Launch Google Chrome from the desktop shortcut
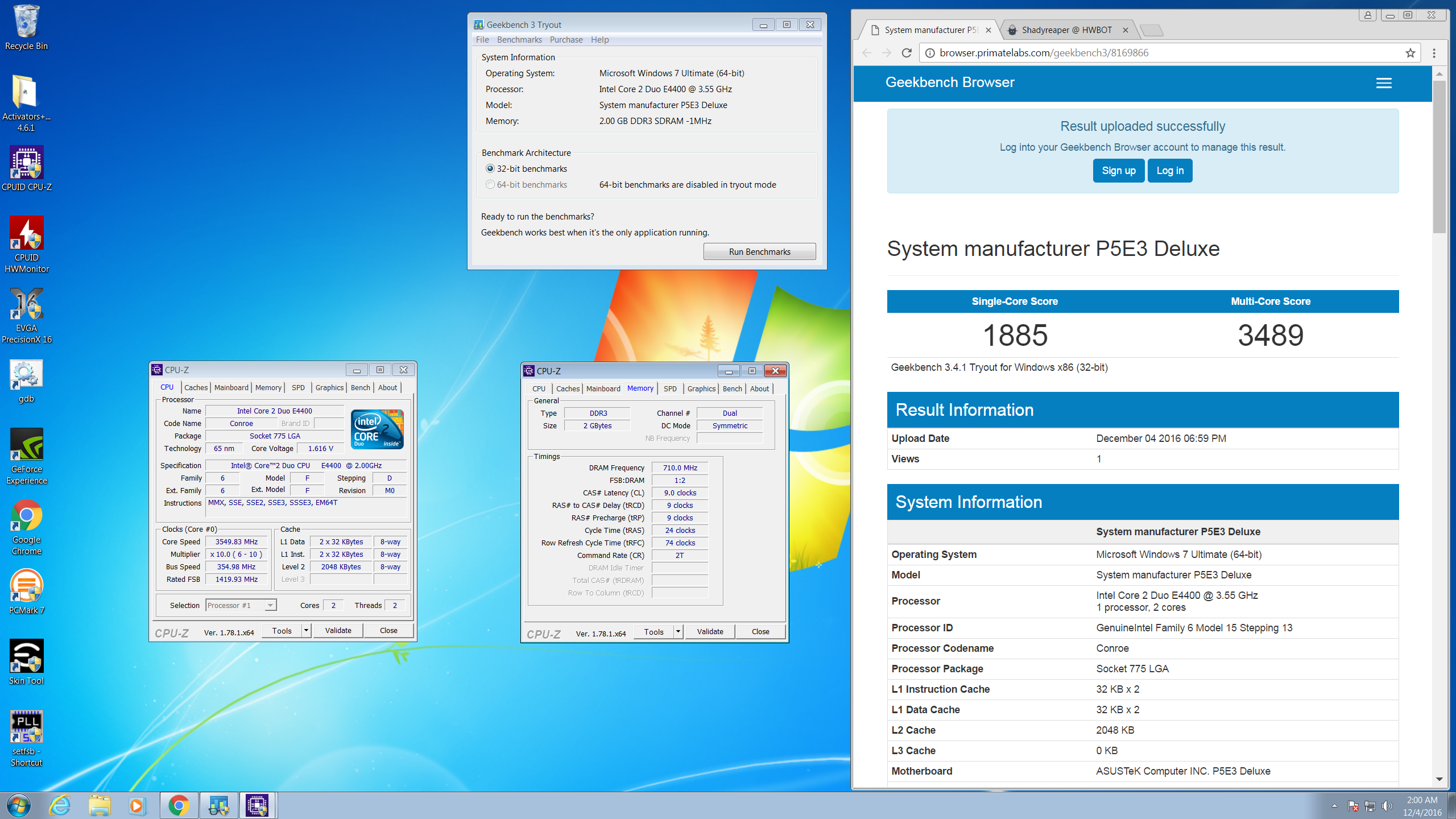This screenshot has width=1456, height=819. point(26,527)
